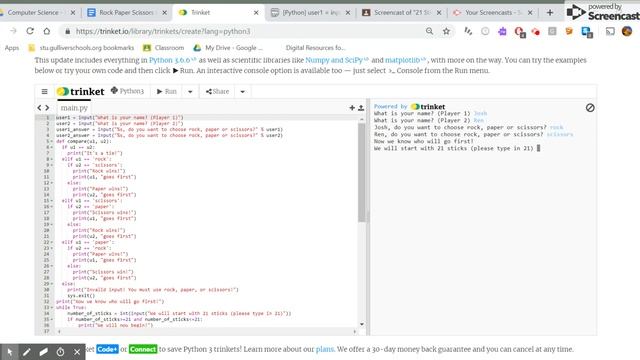The image size is (640, 360).
Task: Open the Apps bookmarks shortcut
Action: point(12,48)
